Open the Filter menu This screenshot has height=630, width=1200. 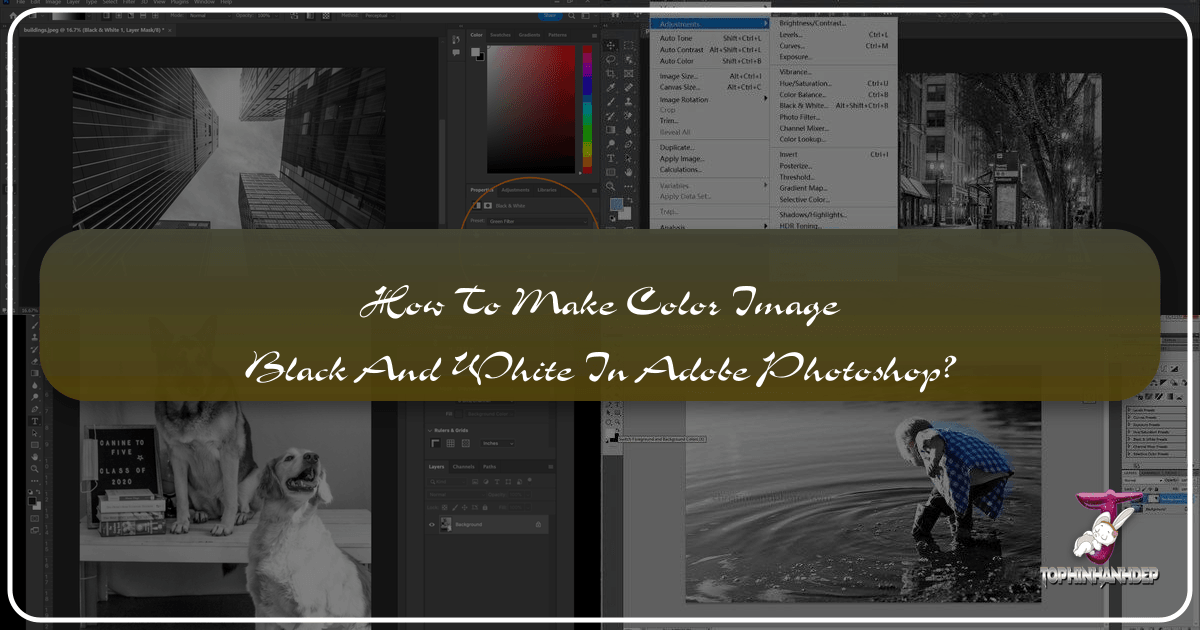pos(128,2)
